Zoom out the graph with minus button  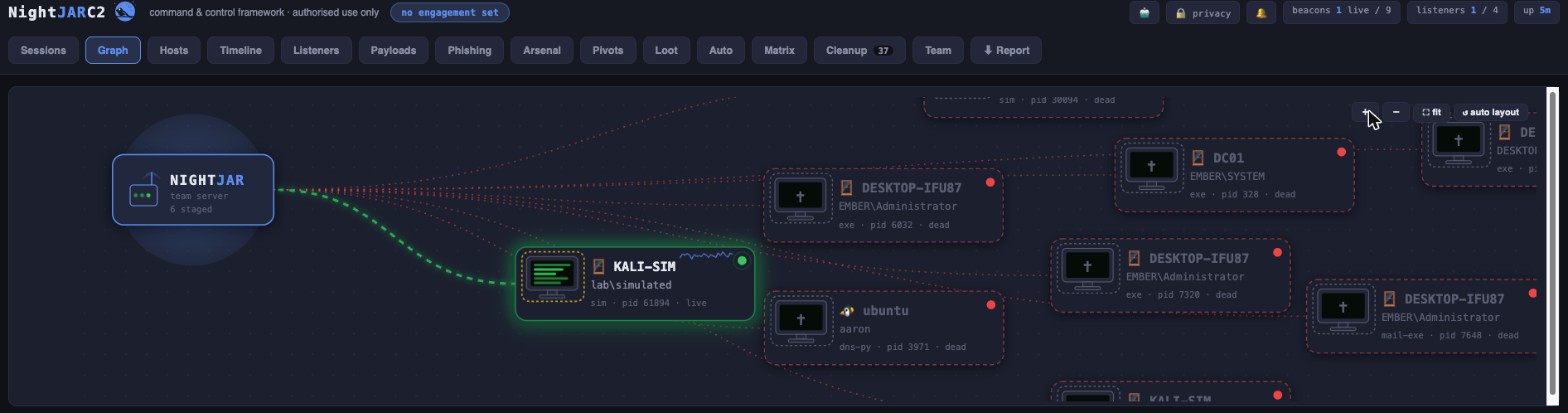coord(1396,112)
